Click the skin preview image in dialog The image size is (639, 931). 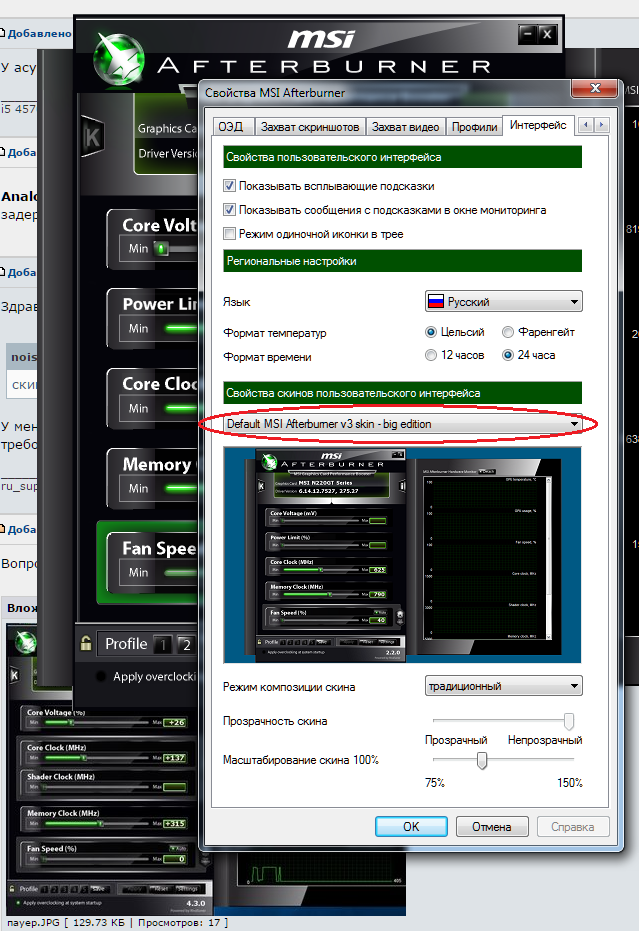(402, 555)
